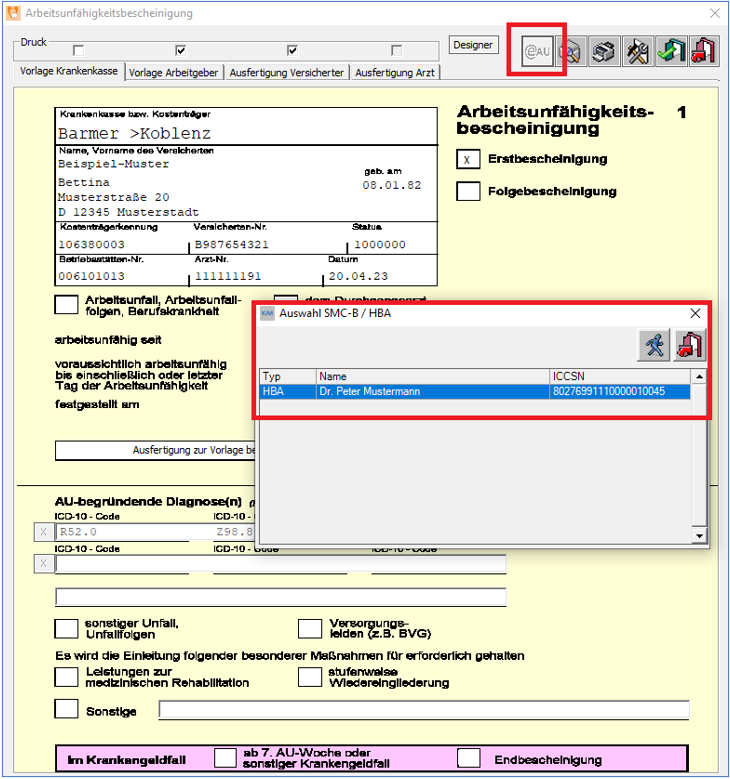730x779 pixels.
Task: Click into the Sonstige text field
Action: (x=424, y=711)
